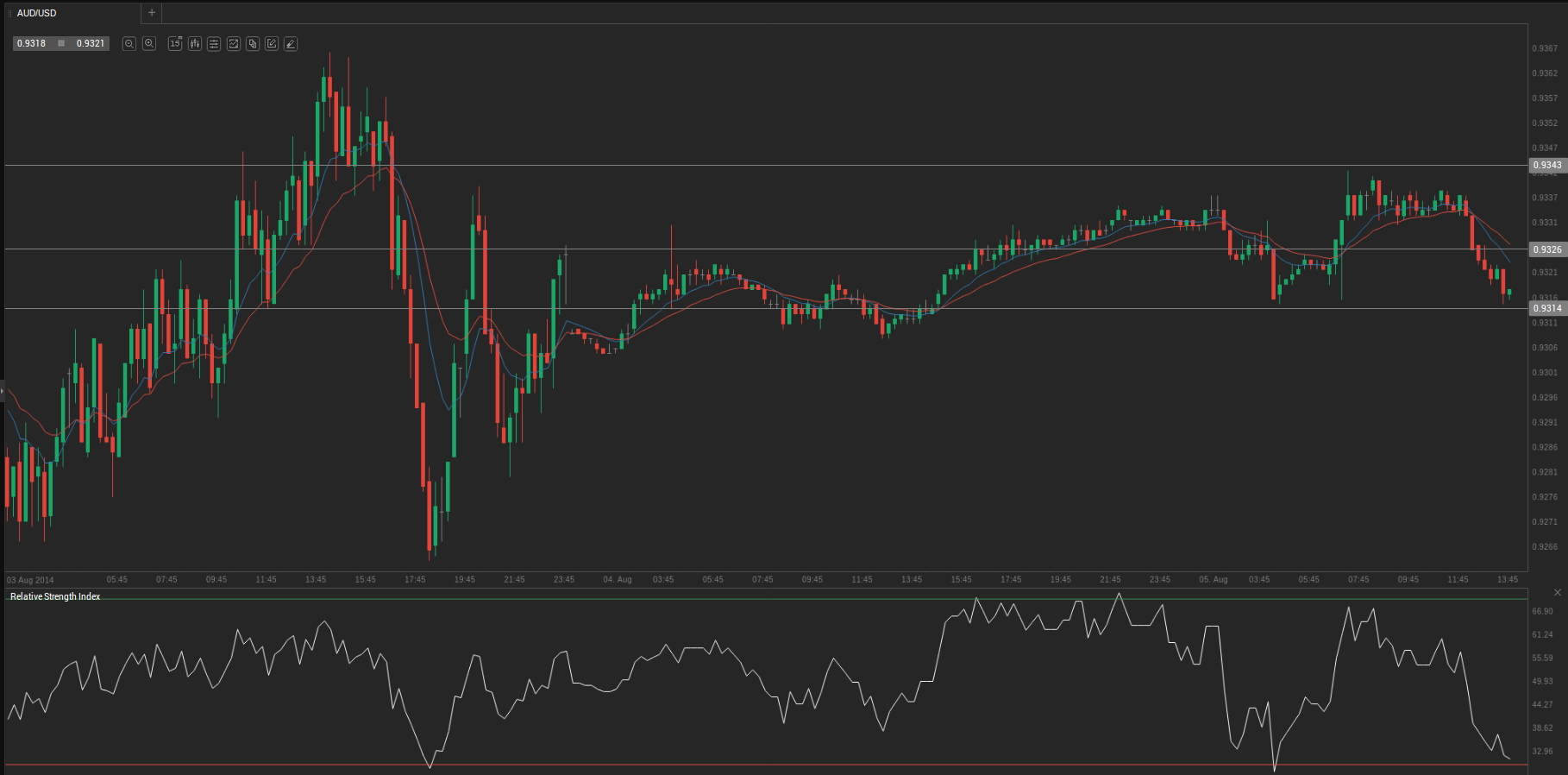This screenshot has width=1568, height=775.
Task: Open the 15-minute timeframe selector
Action: [175, 43]
